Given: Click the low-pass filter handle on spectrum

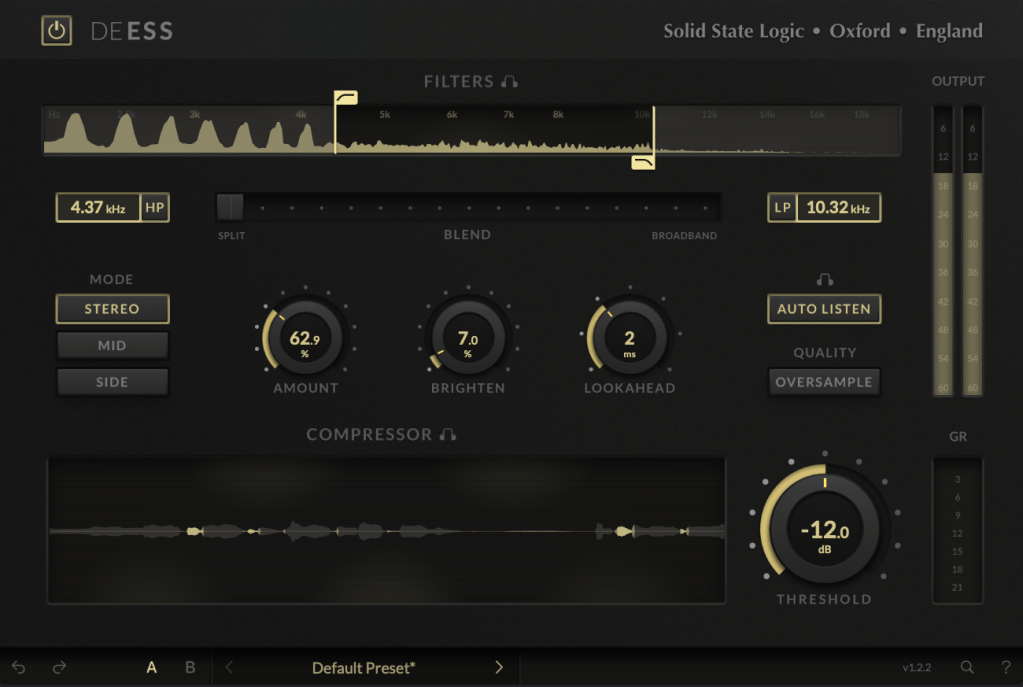Looking at the screenshot, I should [643, 162].
